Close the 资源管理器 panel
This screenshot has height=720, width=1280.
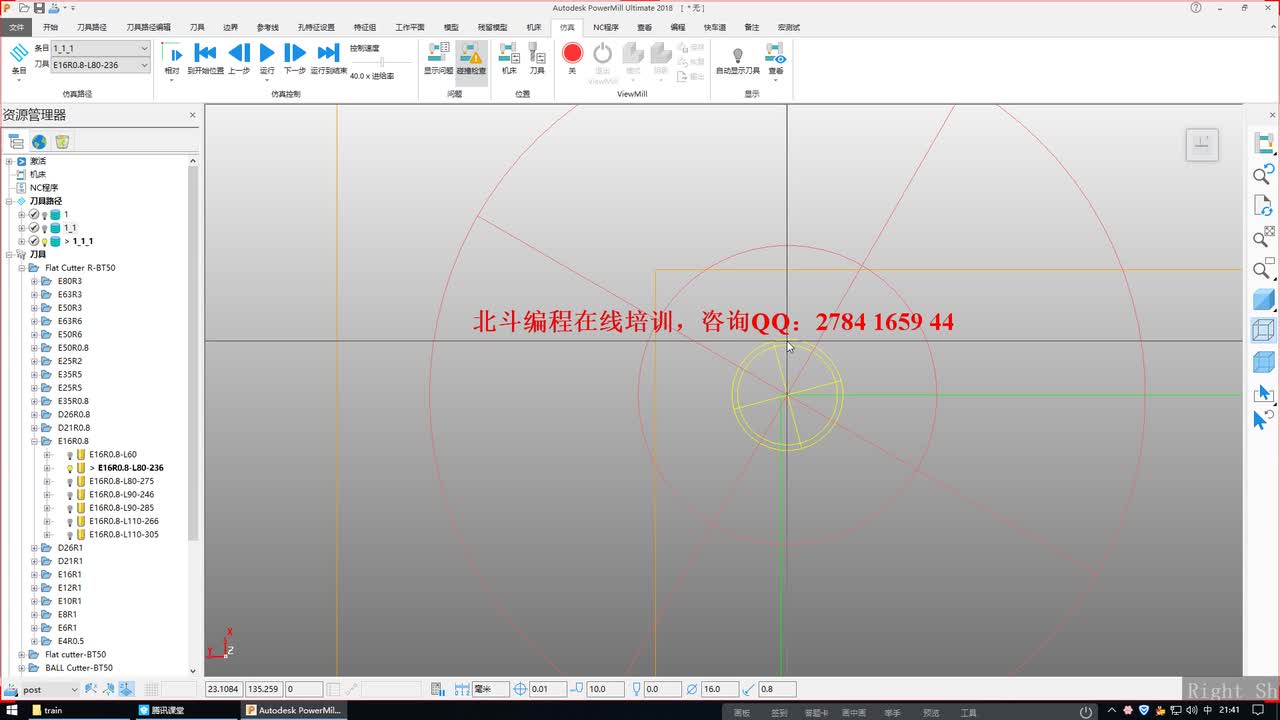point(193,115)
